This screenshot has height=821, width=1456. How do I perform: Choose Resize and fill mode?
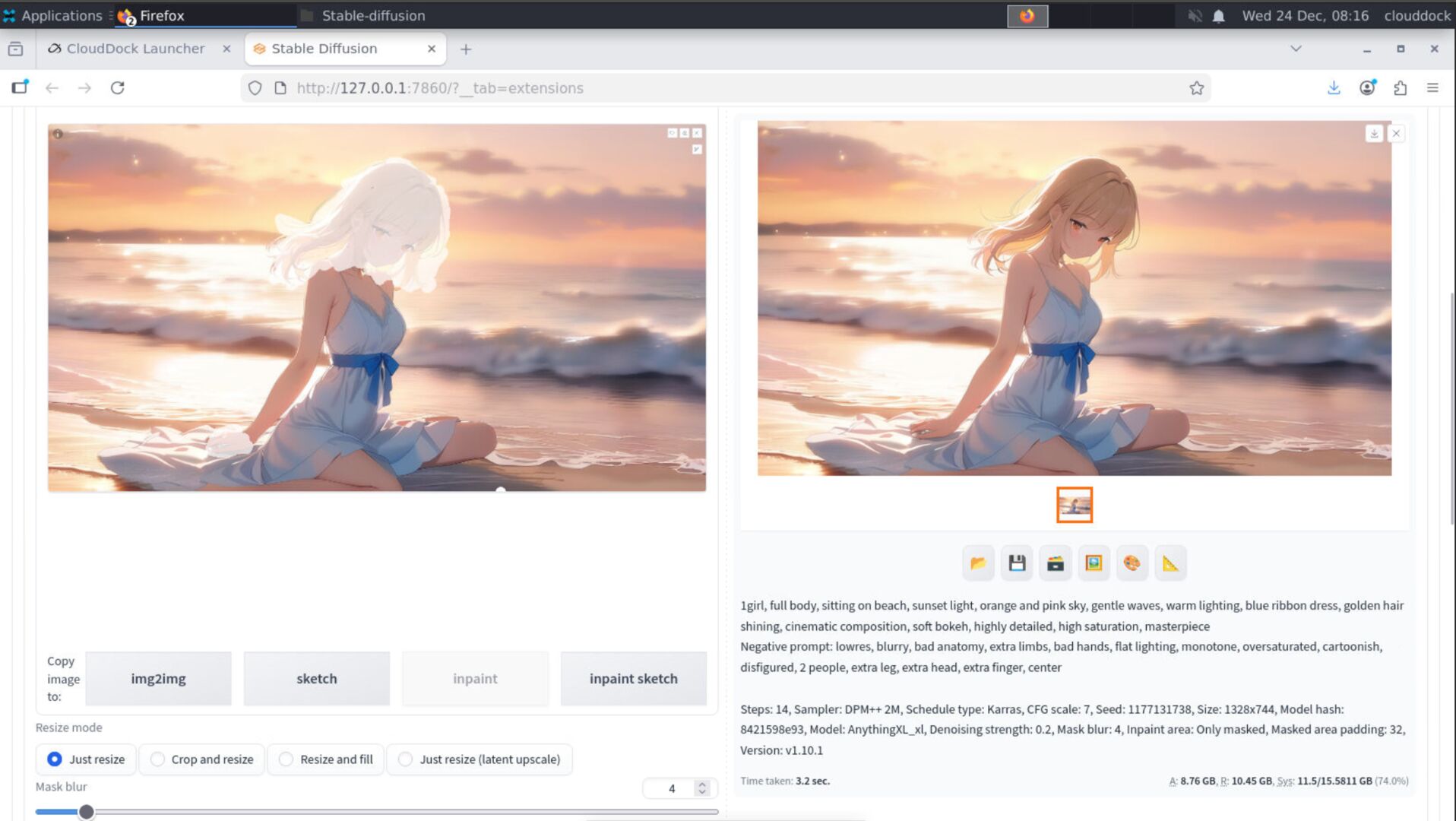[x=286, y=759]
